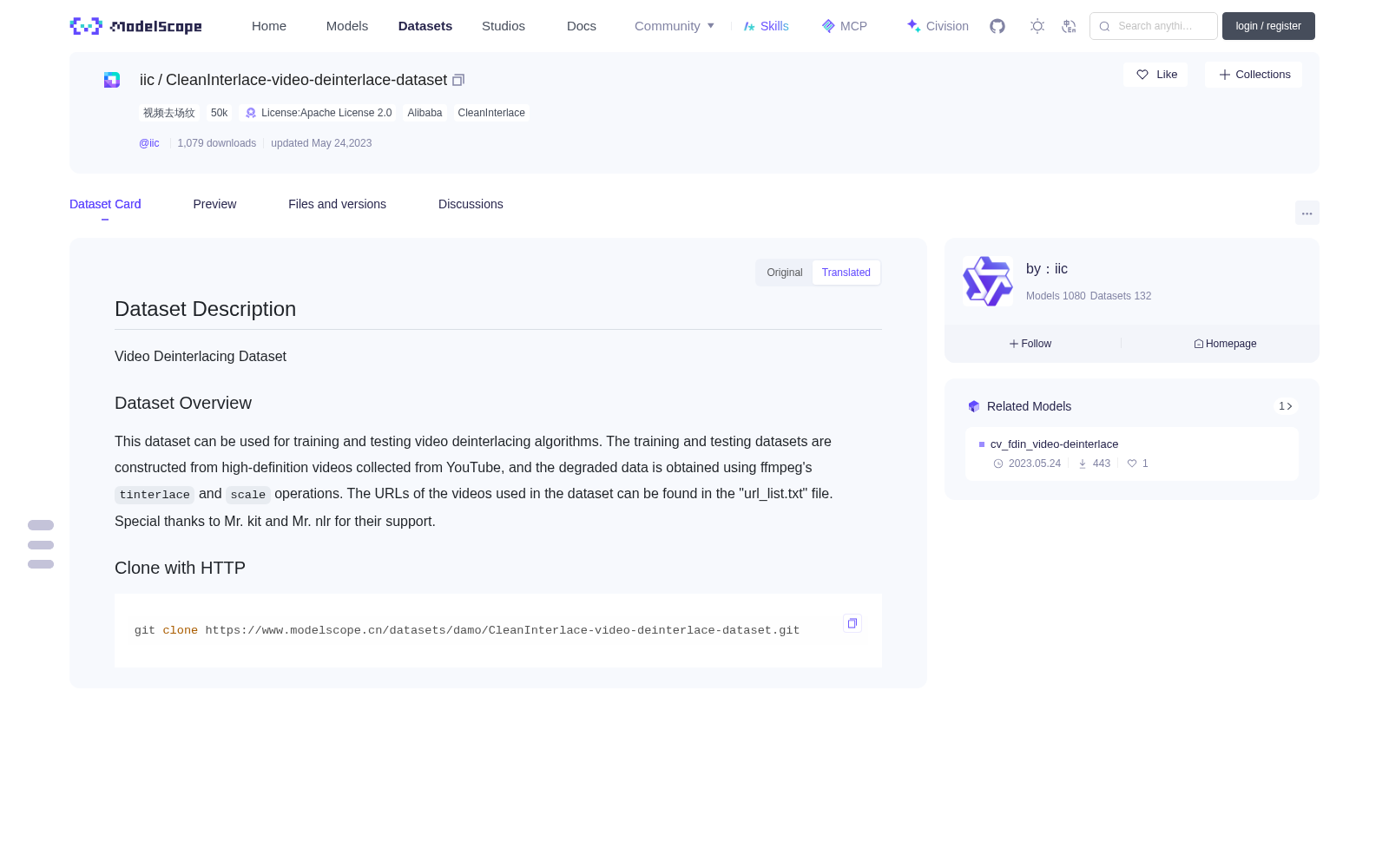Click the Alibaba tag
The height and width of the screenshot is (868, 1389).
point(425,113)
